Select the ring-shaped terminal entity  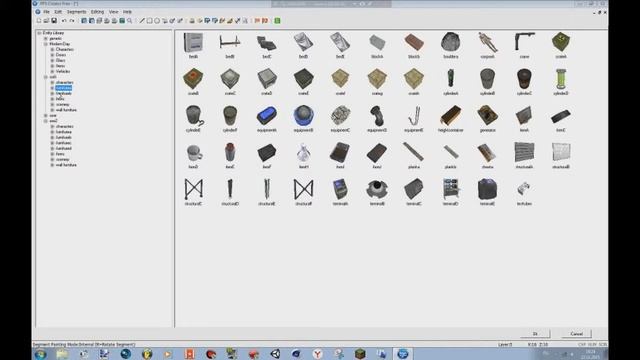pos(377,189)
